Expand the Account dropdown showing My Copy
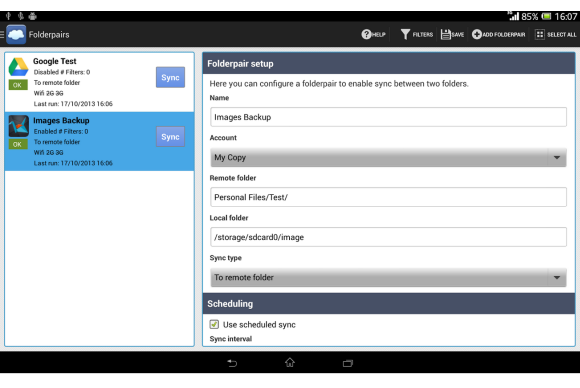 388,158
